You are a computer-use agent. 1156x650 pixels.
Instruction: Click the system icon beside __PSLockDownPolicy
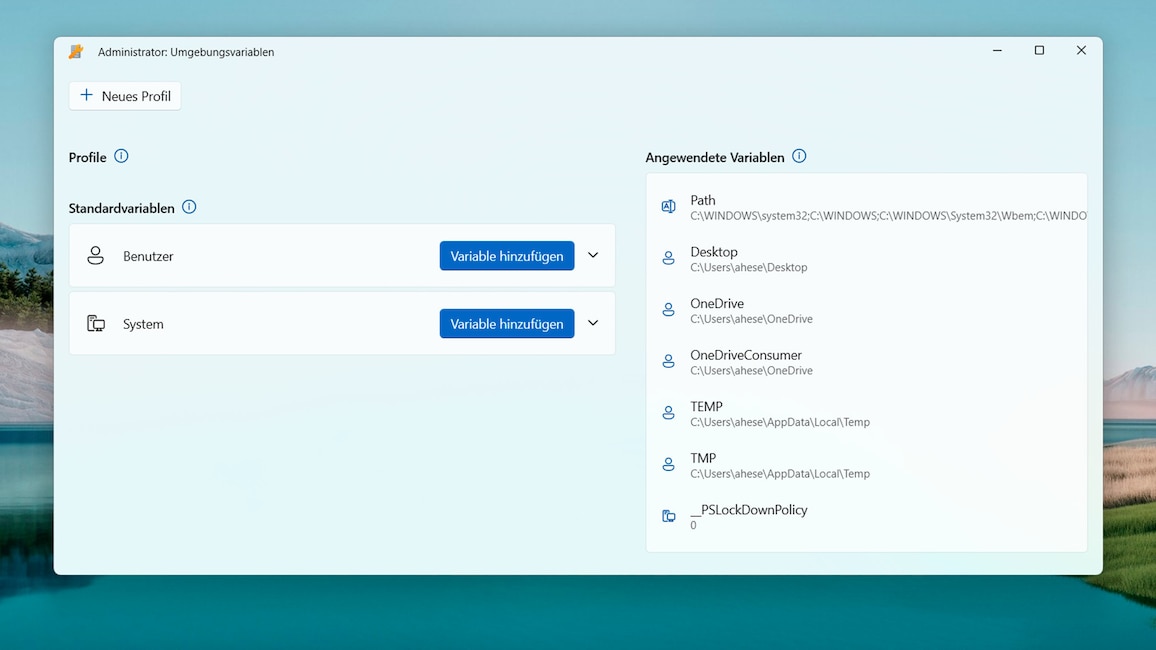coord(668,516)
